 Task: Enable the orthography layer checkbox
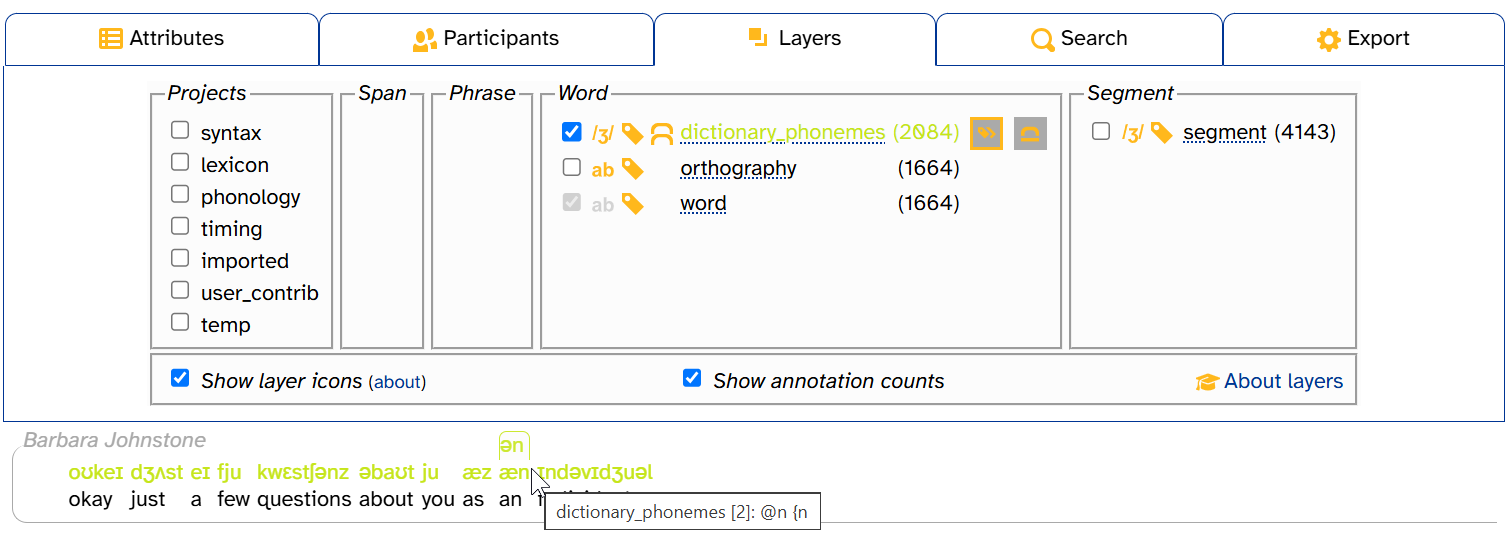[572, 168]
